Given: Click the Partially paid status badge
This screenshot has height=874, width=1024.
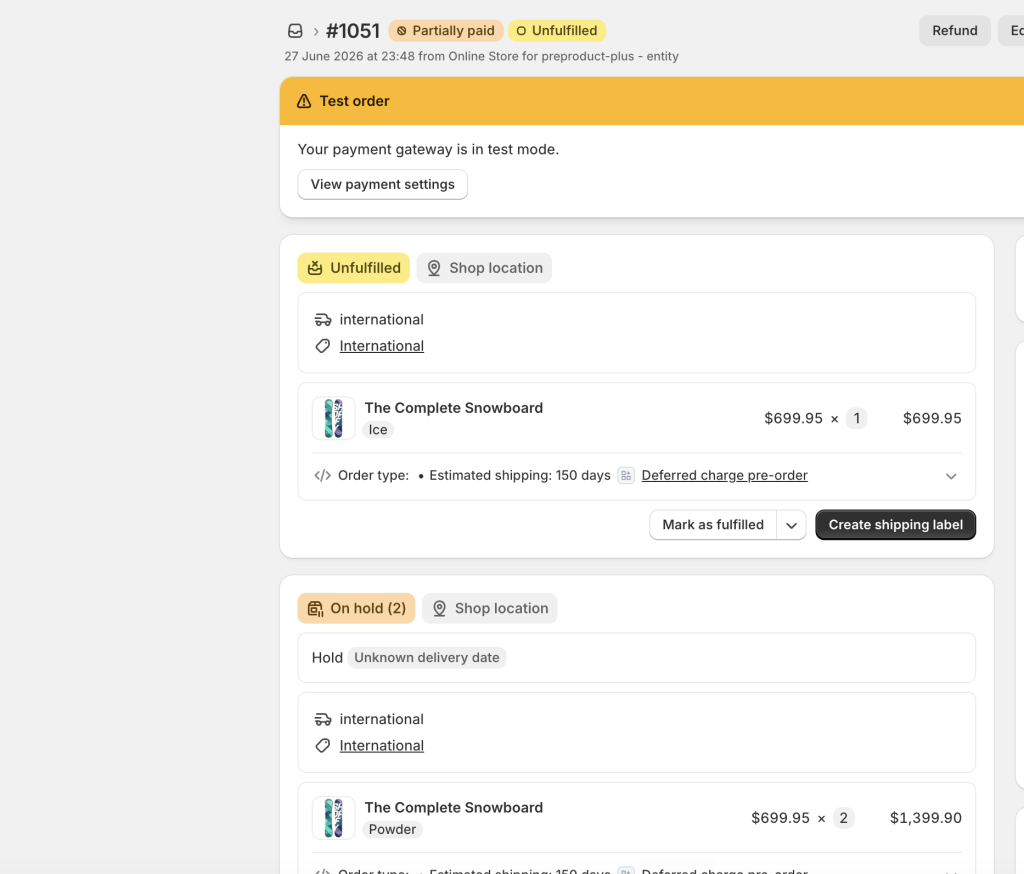Looking at the screenshot, I should [446, 31].
